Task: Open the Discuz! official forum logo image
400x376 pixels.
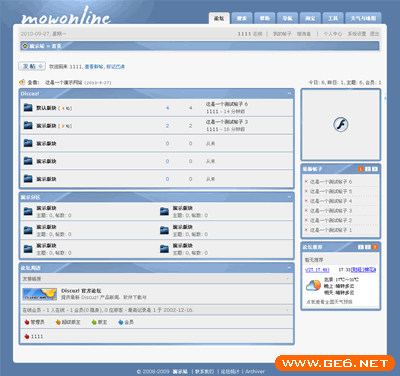Action: (x=39, y=294)
